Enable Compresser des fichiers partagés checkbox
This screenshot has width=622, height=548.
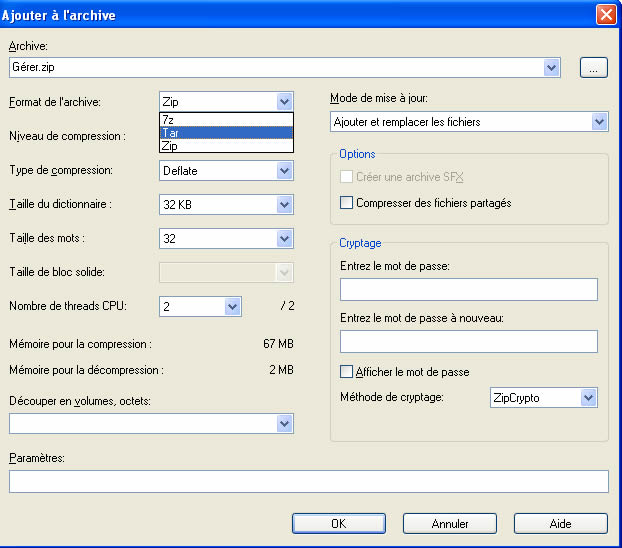[348, 203]
